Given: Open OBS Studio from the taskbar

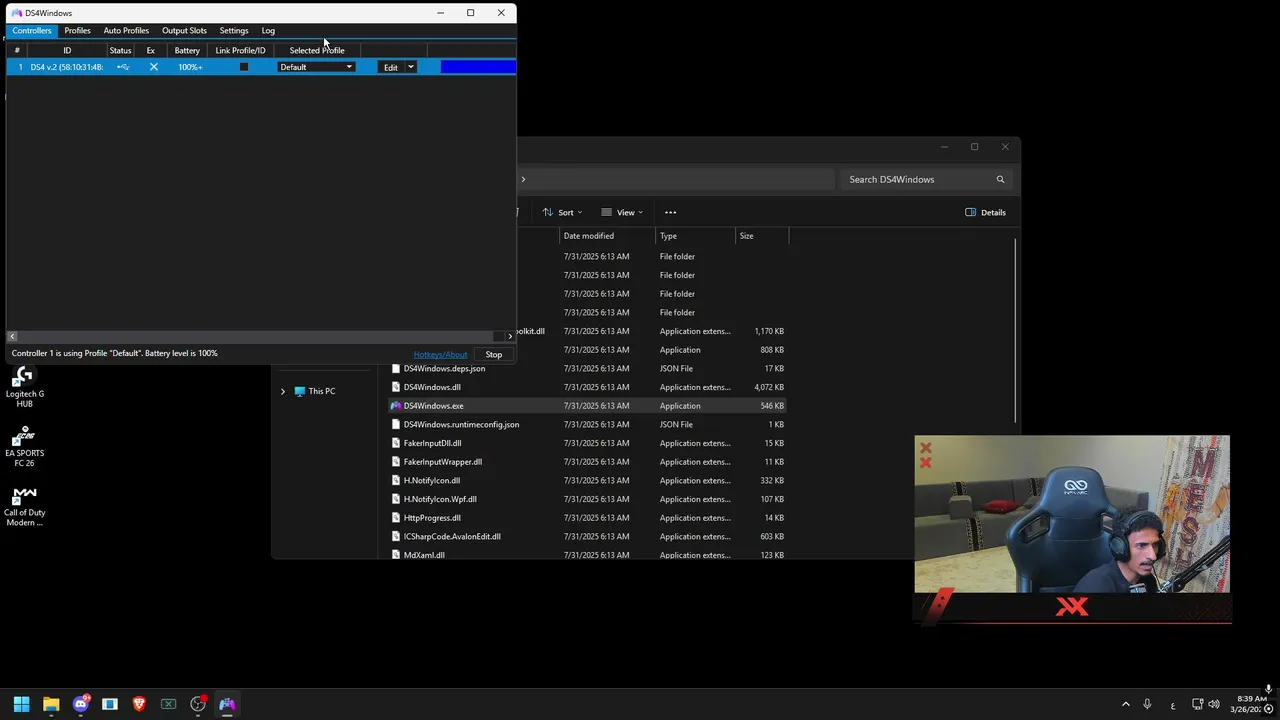Looking at the screenshot, I should pyautogui.click(x=198, y=704).
